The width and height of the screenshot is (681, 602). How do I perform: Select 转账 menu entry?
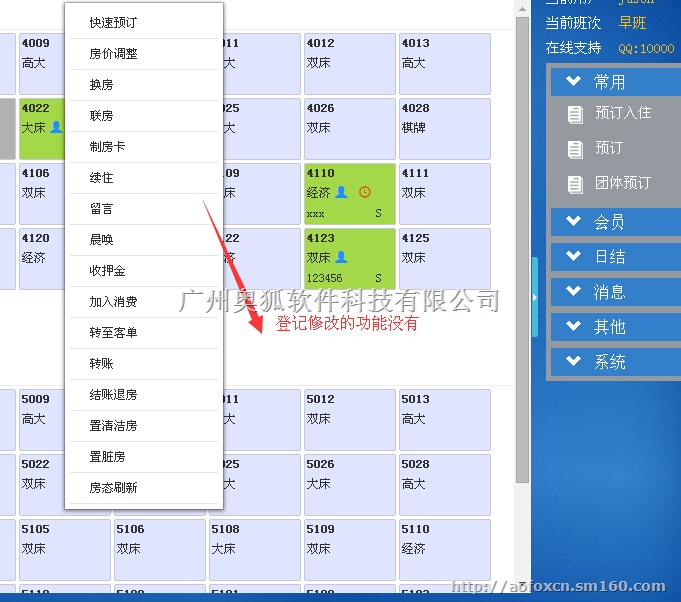[144, 364]
